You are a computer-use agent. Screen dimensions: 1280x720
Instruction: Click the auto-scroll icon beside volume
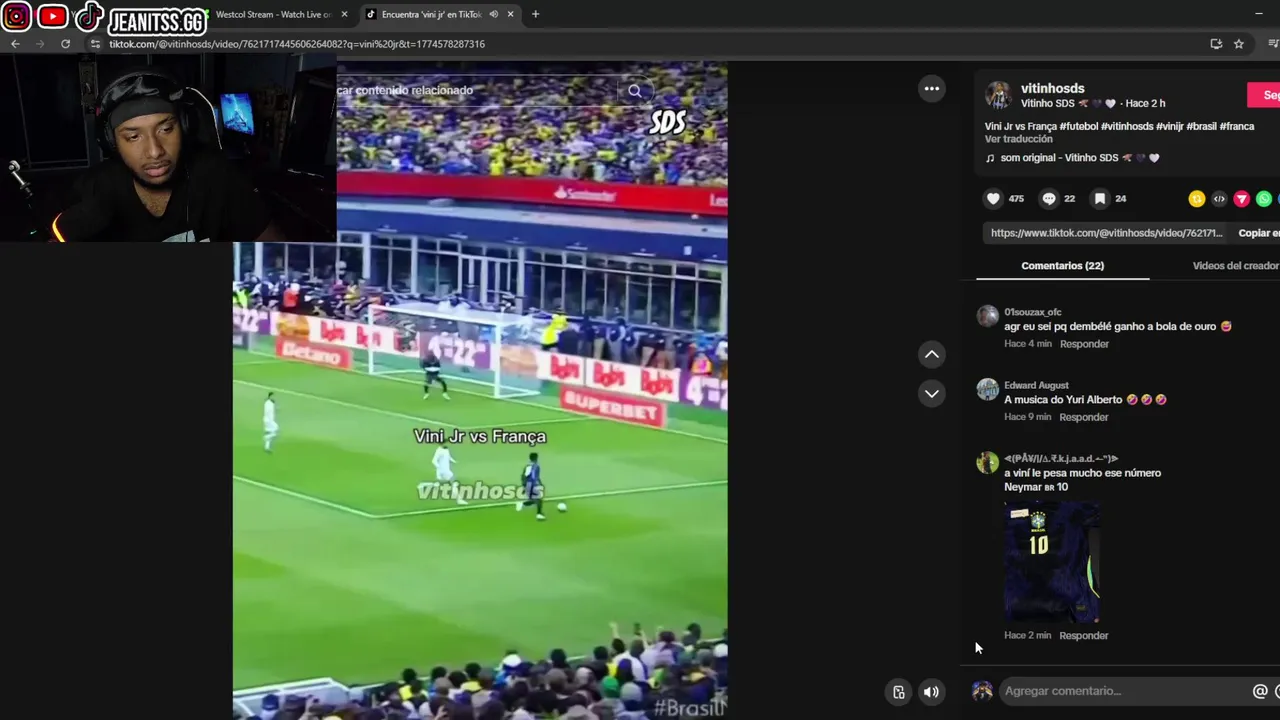point(899,692)
